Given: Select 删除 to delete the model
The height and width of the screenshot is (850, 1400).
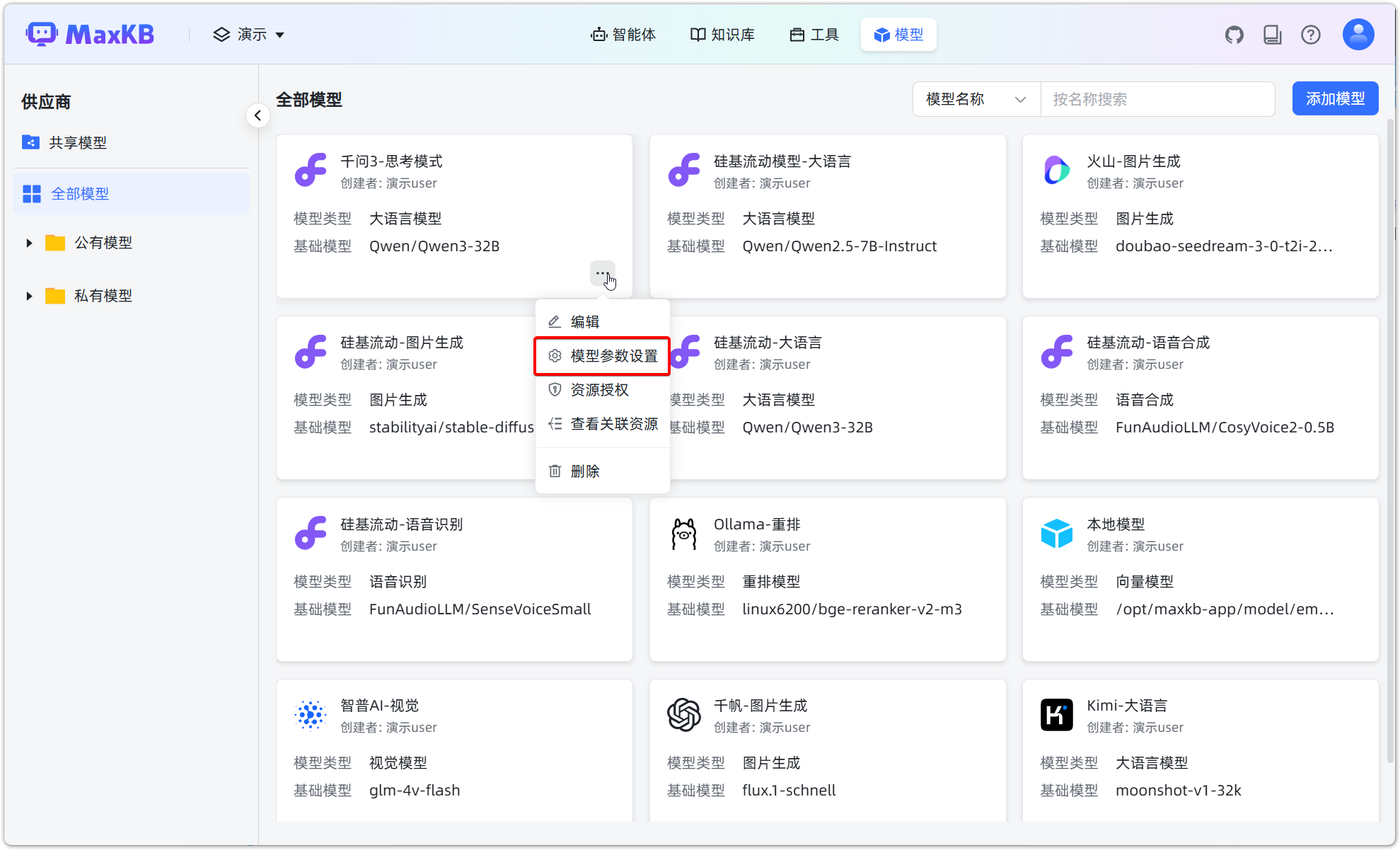Looking at the screenshot, I should [x=586, y=471].
